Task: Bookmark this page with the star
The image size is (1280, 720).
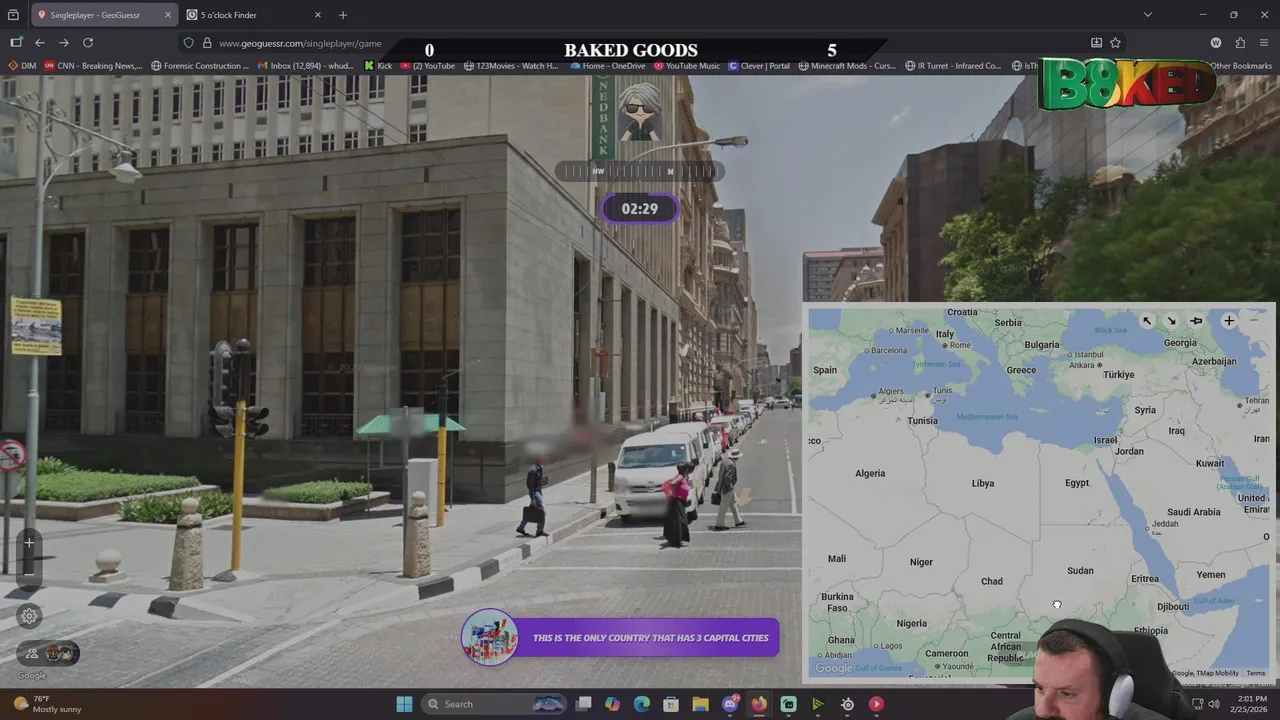Action: 1115,43
